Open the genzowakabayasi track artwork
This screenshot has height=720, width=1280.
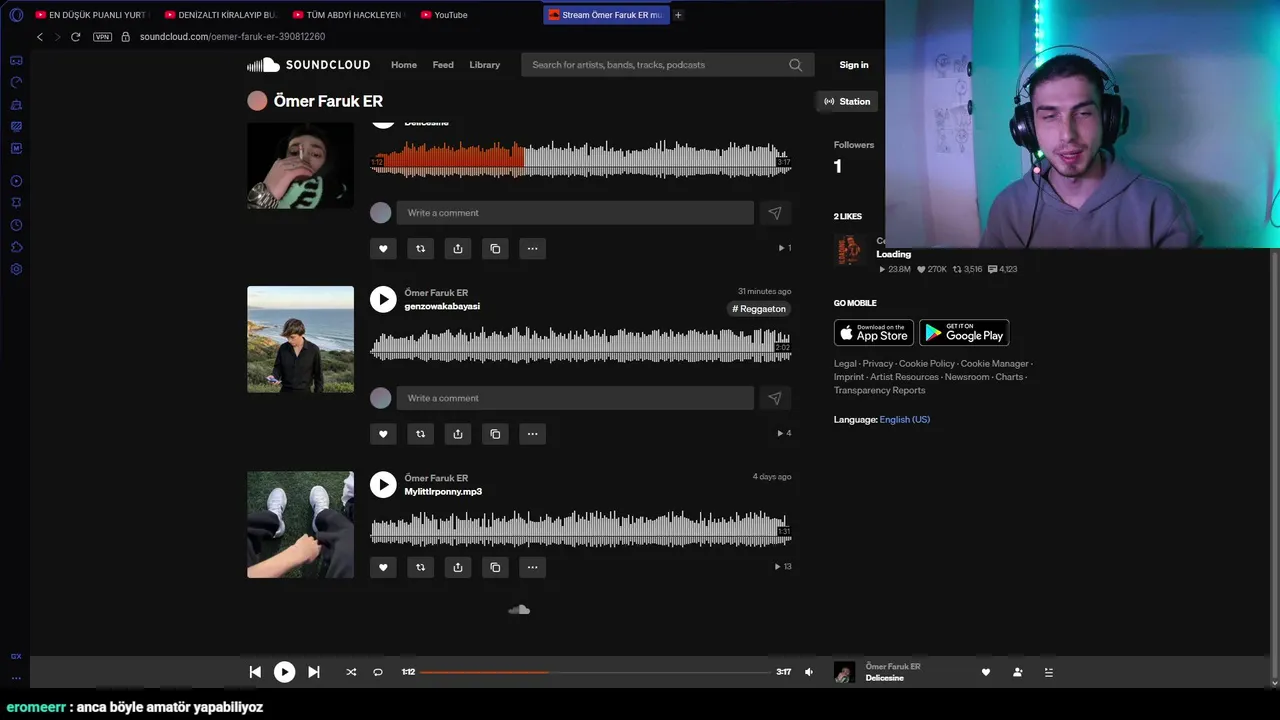click(300, 339)
